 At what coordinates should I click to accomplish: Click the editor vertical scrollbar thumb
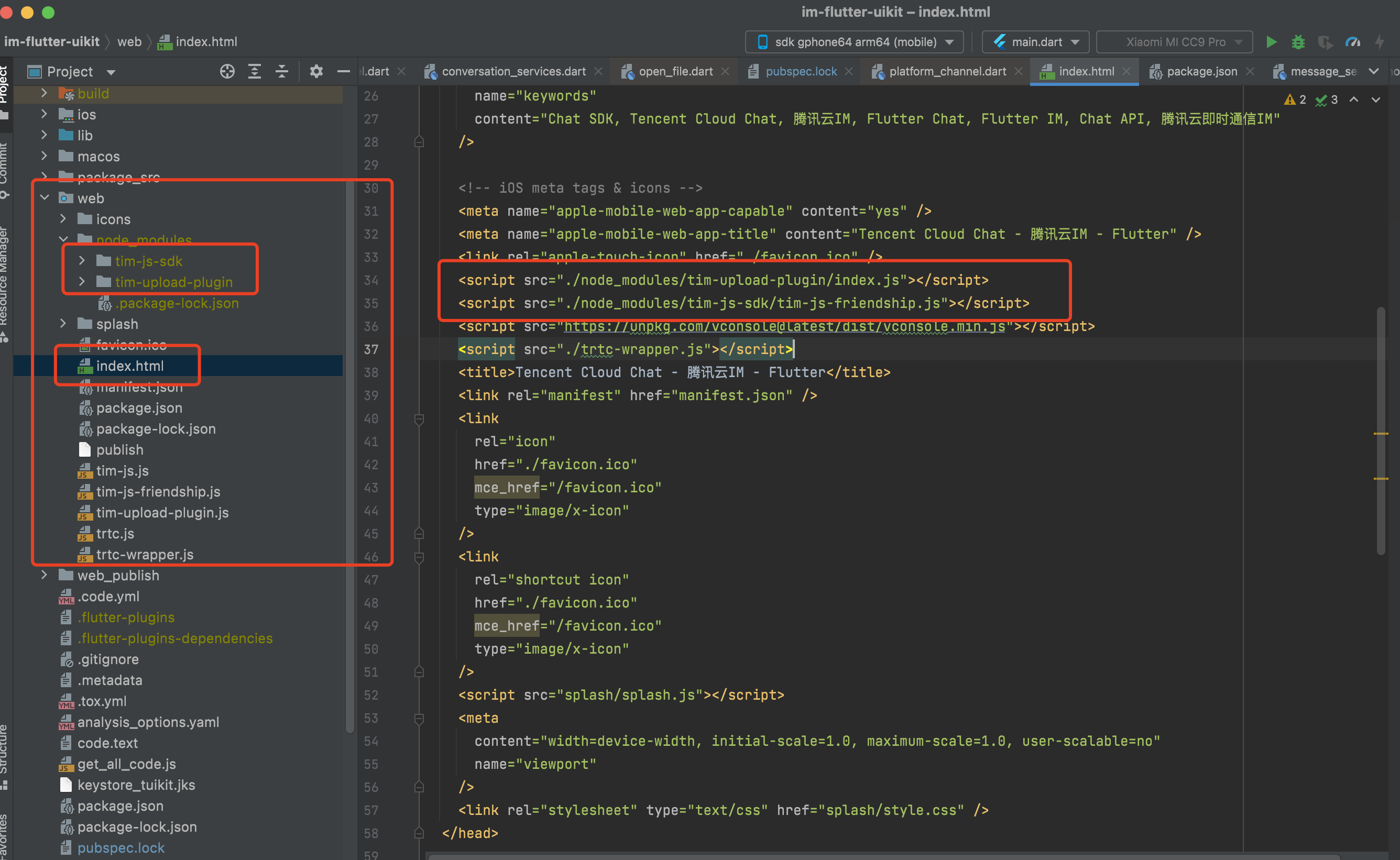point(1381,431)
